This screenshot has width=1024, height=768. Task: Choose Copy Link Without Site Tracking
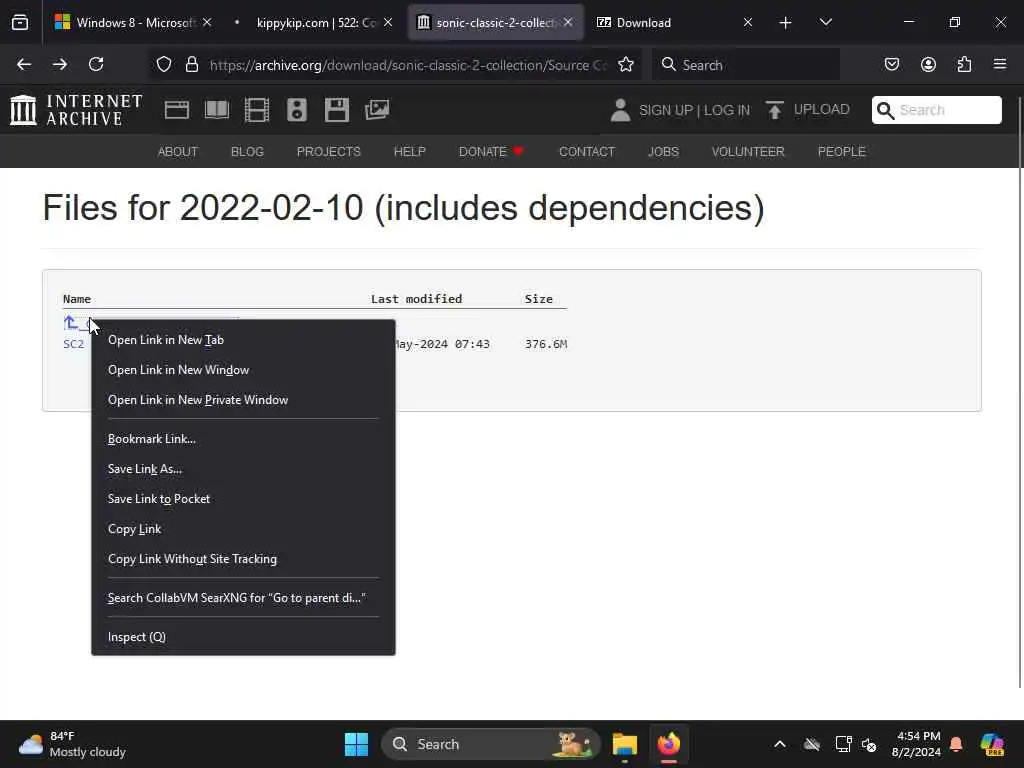[244, 559]
